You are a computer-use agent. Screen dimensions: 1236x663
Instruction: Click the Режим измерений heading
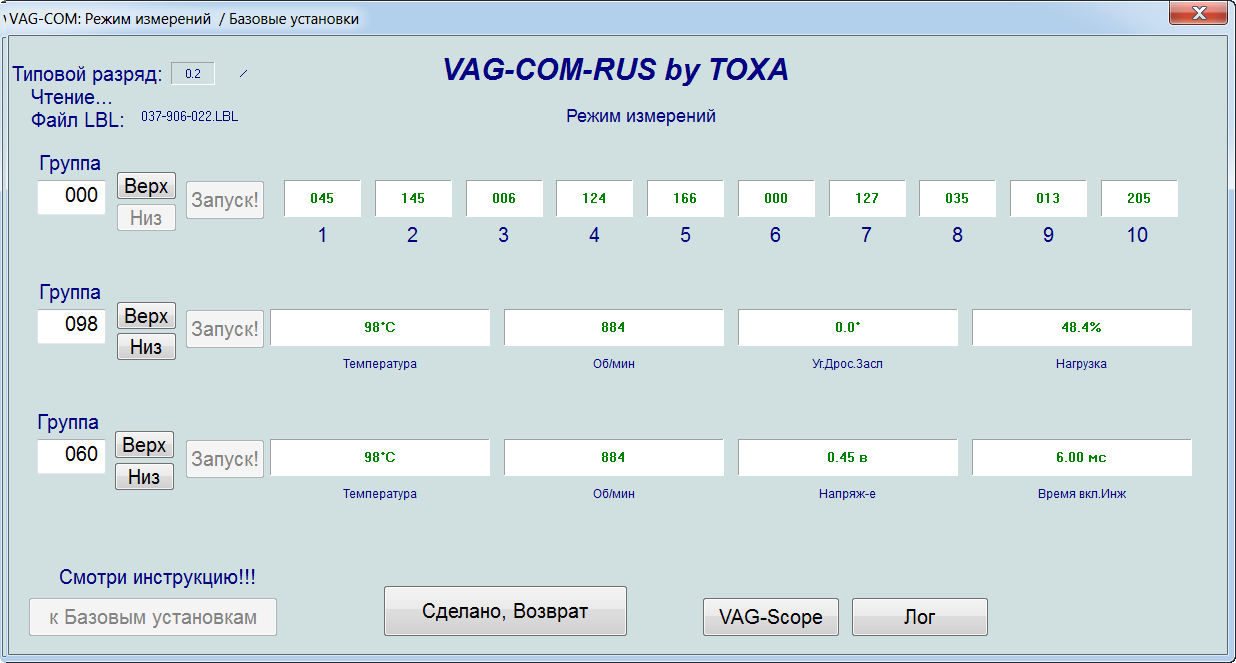click(641, 116)
